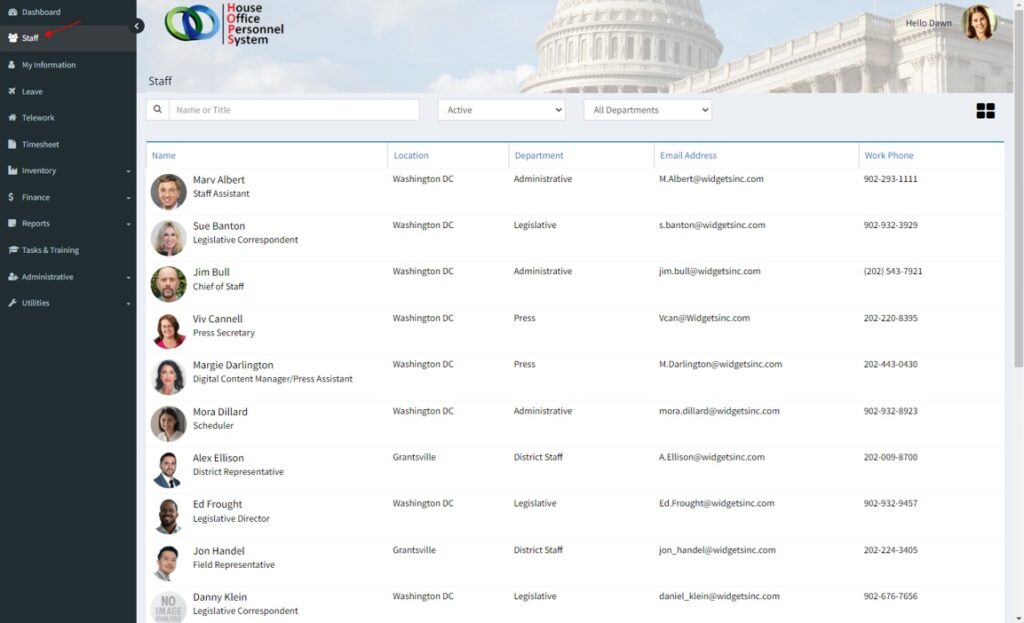Open the All Departments filter dropdown

tap(647, 110)
